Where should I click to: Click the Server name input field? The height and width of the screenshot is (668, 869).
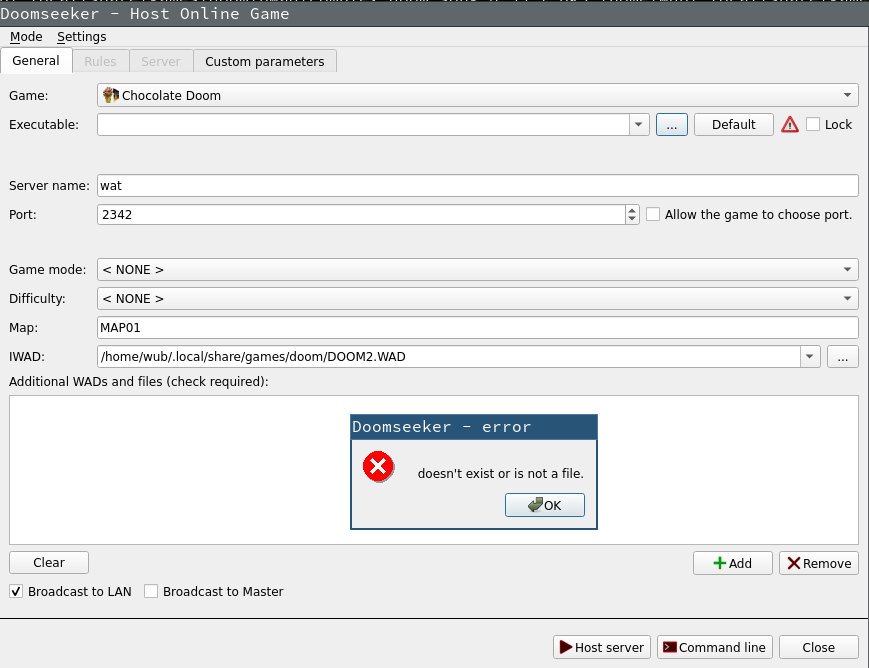477,186
